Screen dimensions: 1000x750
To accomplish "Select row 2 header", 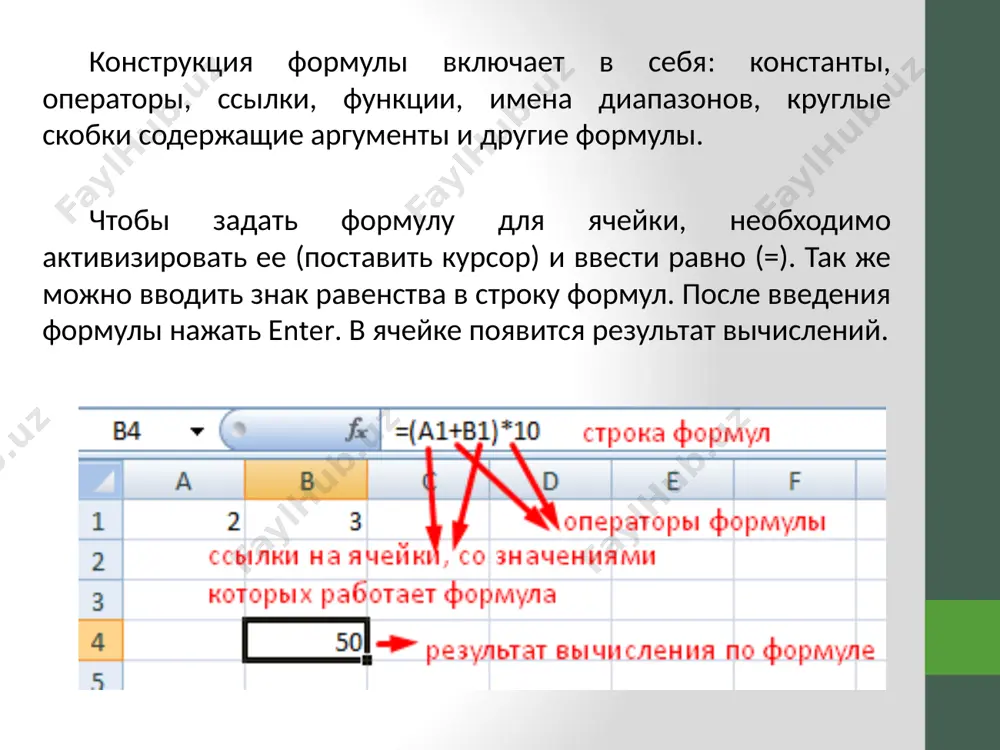I will coord(100,560).
